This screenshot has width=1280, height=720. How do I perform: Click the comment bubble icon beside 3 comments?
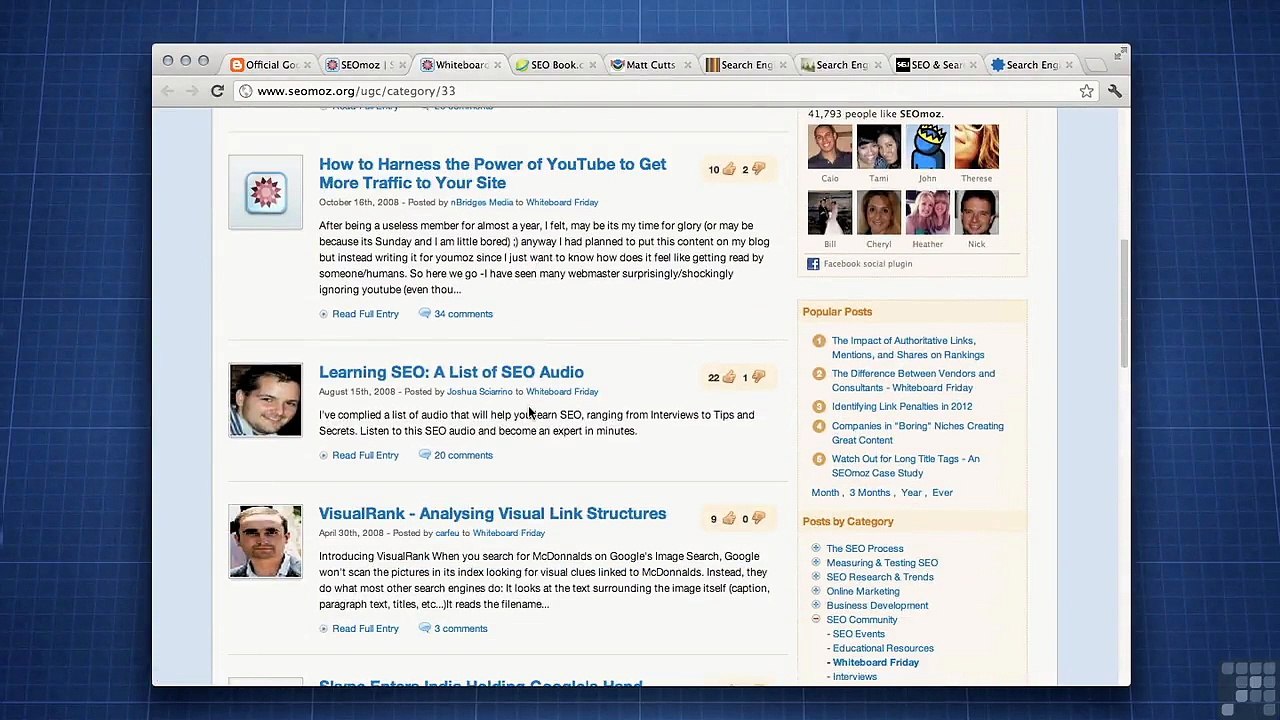click(424, 628)
